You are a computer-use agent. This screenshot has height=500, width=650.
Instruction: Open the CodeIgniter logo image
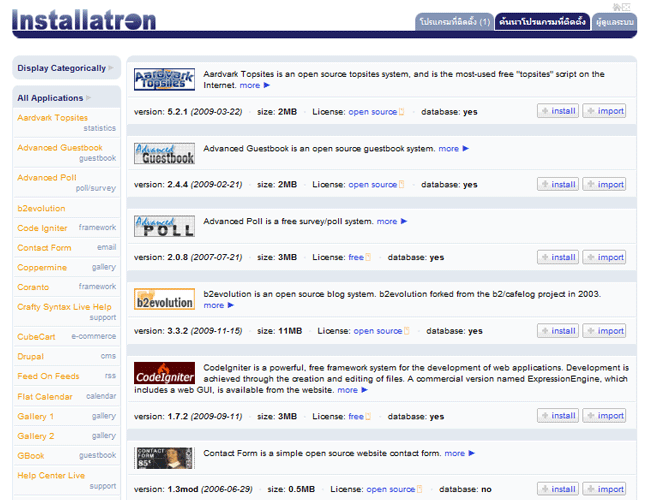[x=164, y=373]
